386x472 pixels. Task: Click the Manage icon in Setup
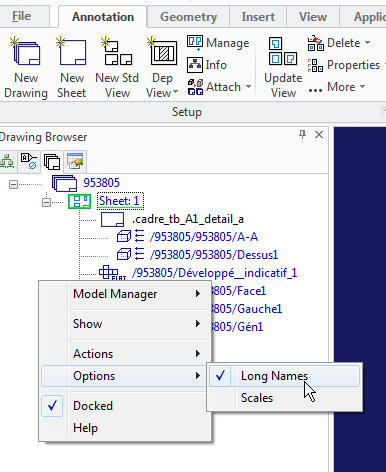(195, 43)
